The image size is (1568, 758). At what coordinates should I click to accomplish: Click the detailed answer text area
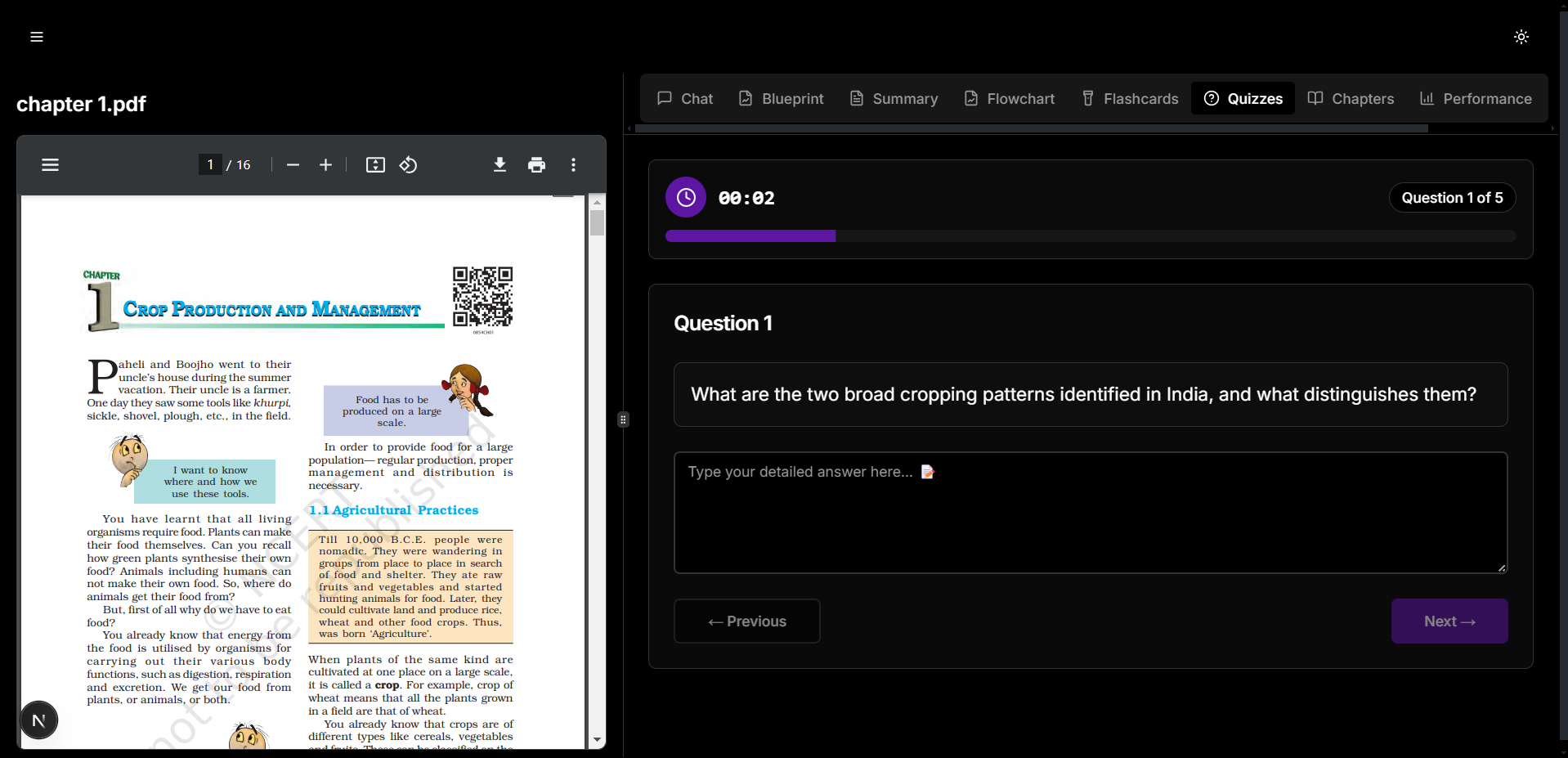(x=1091, y=513)
